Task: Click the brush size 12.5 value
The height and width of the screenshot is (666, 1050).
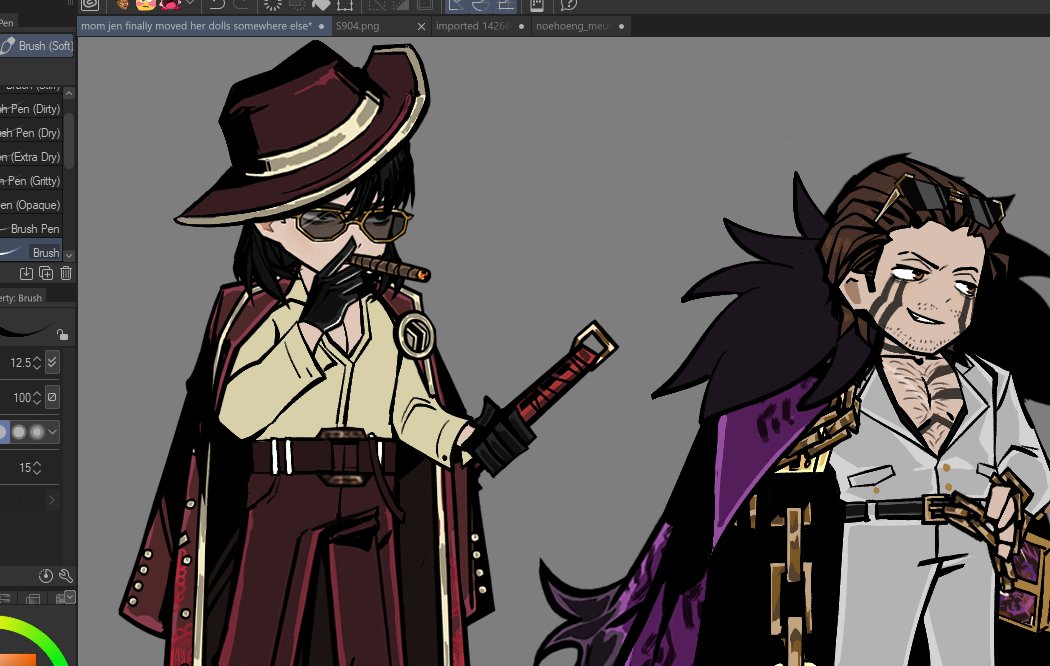Action: [x=20, y=363]
